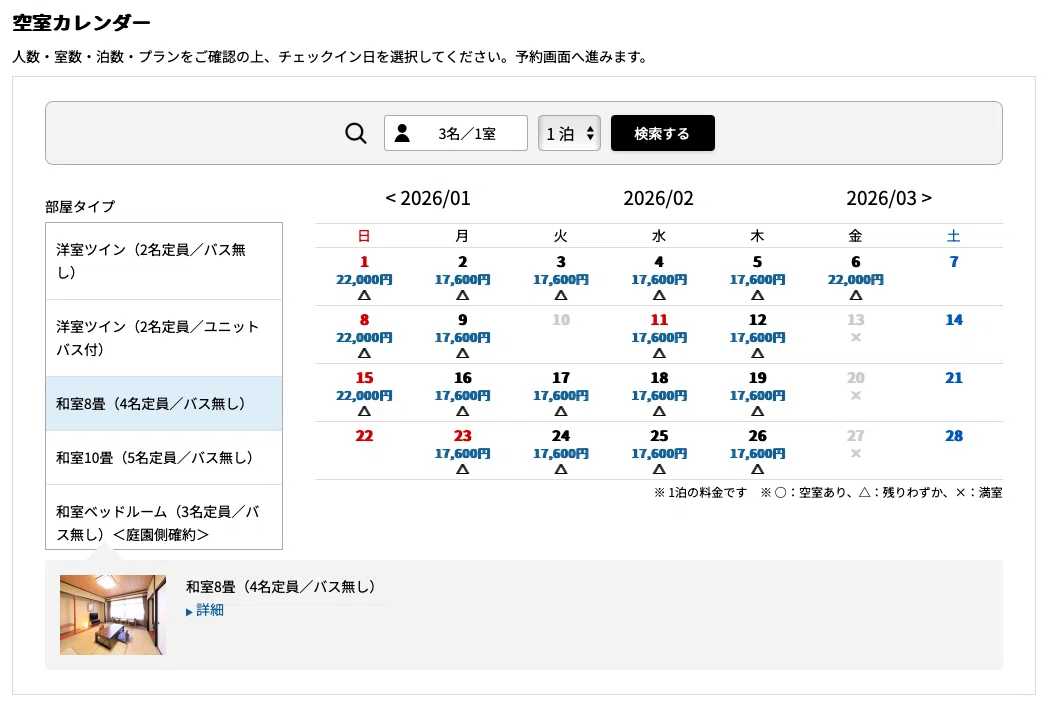Select 和室8畳(4名定員/バス無し) room type
This screenshot has height=715, width=1055.
164,404
